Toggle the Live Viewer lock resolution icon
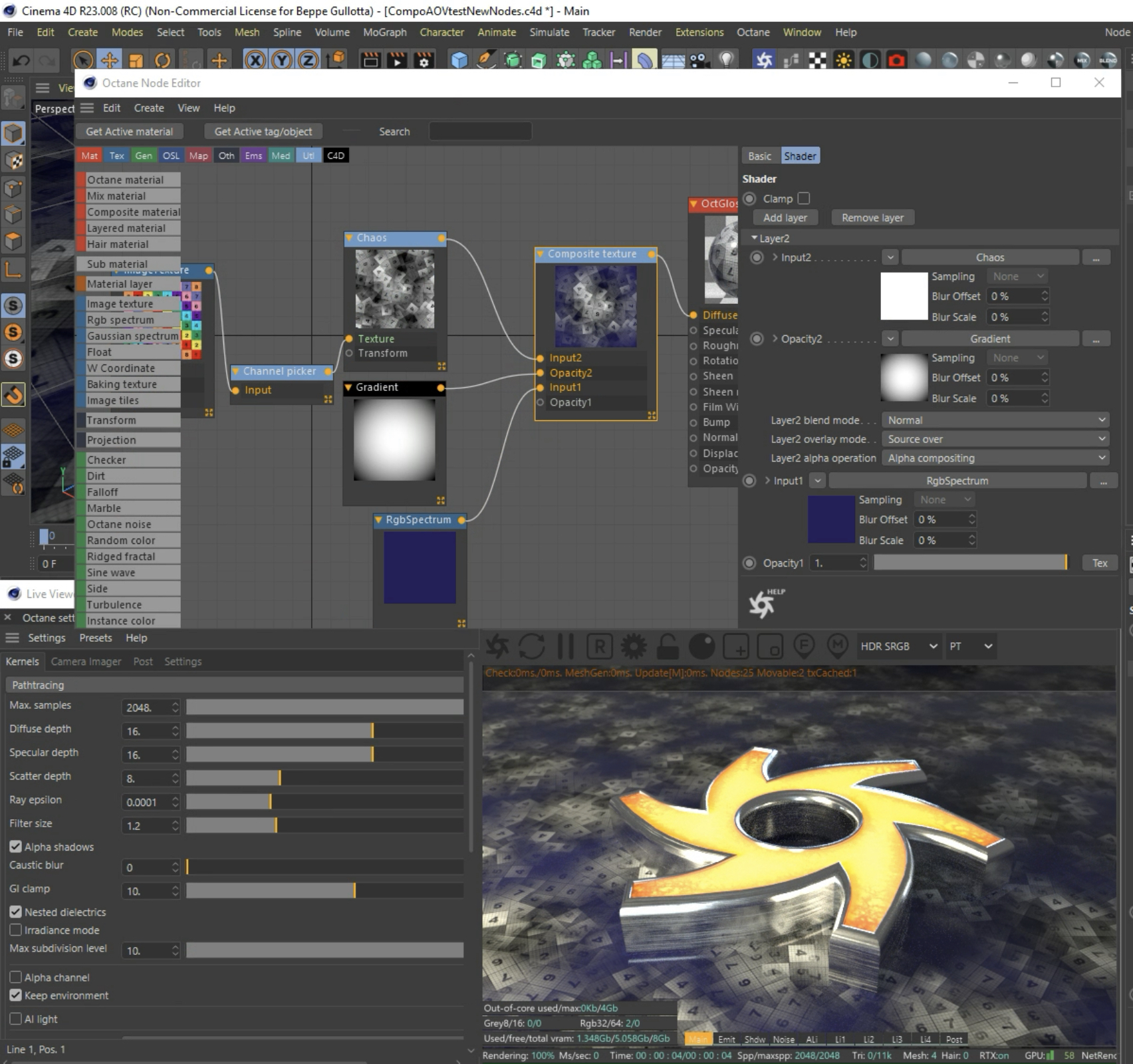The width and height of the screenshot is (1133, 1064). click(668, 646)
